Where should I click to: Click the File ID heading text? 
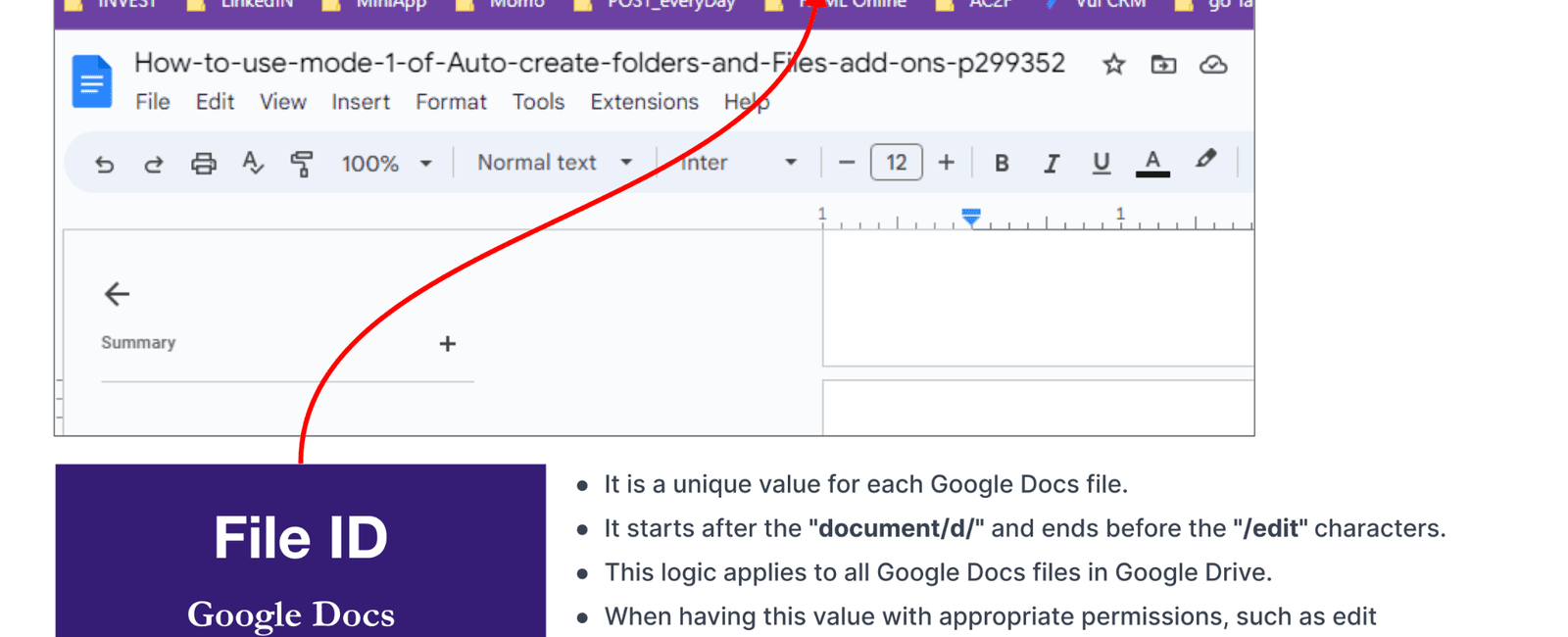coord(301,538)
